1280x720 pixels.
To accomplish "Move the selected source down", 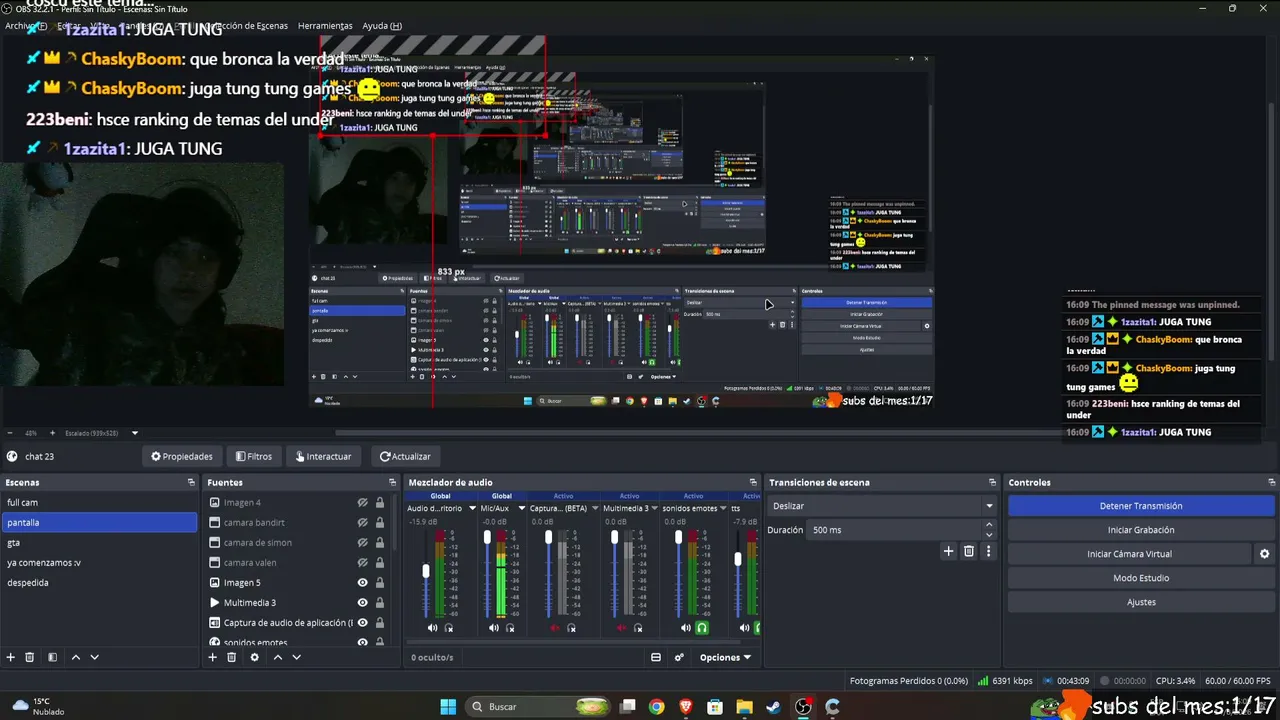I will click(x=296, y=657).
